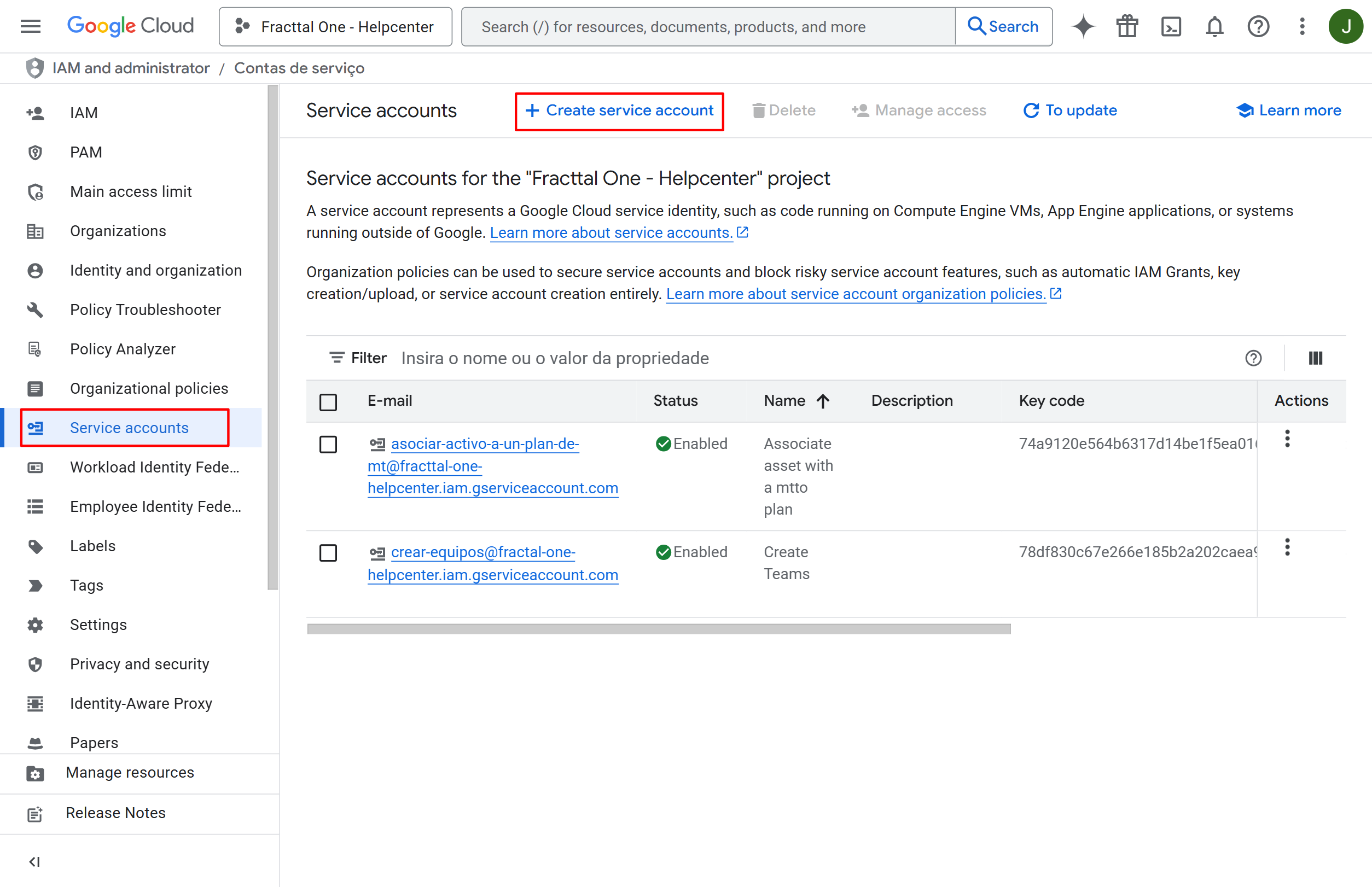Open Learn more about service accounts link
The image size is (1372, 887).
(612, 233)
